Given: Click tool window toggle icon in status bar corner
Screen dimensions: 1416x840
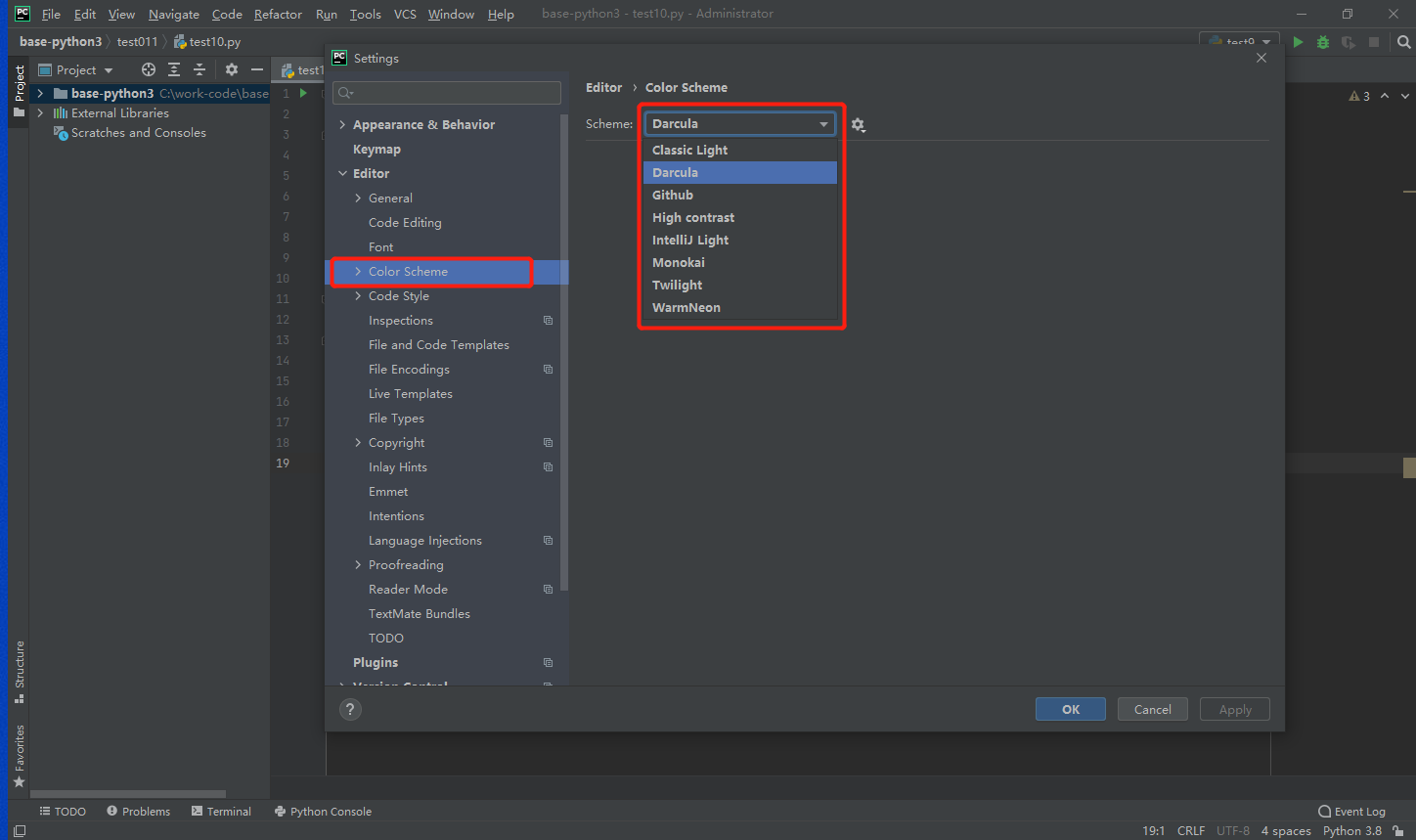Looking at the screenshot, I should pos(20,830).
